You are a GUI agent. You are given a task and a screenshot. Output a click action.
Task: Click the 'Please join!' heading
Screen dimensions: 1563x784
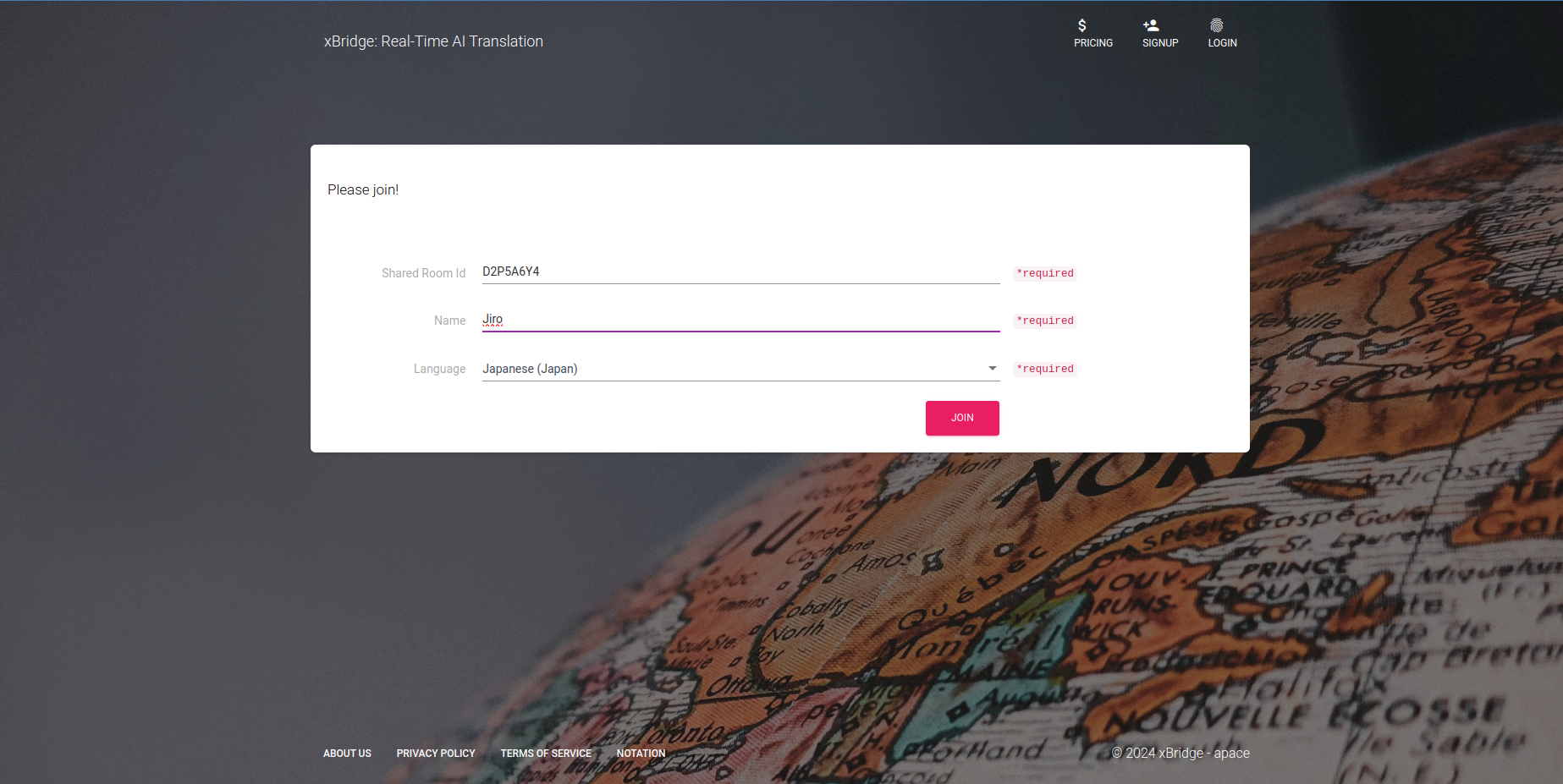click(x=363, y=189)
